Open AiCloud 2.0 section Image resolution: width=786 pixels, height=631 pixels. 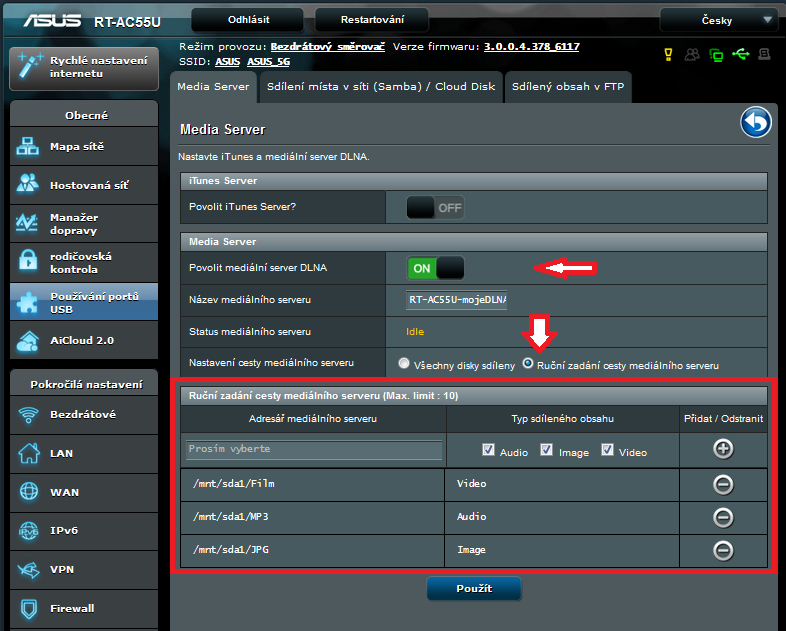tap(82, 340)
